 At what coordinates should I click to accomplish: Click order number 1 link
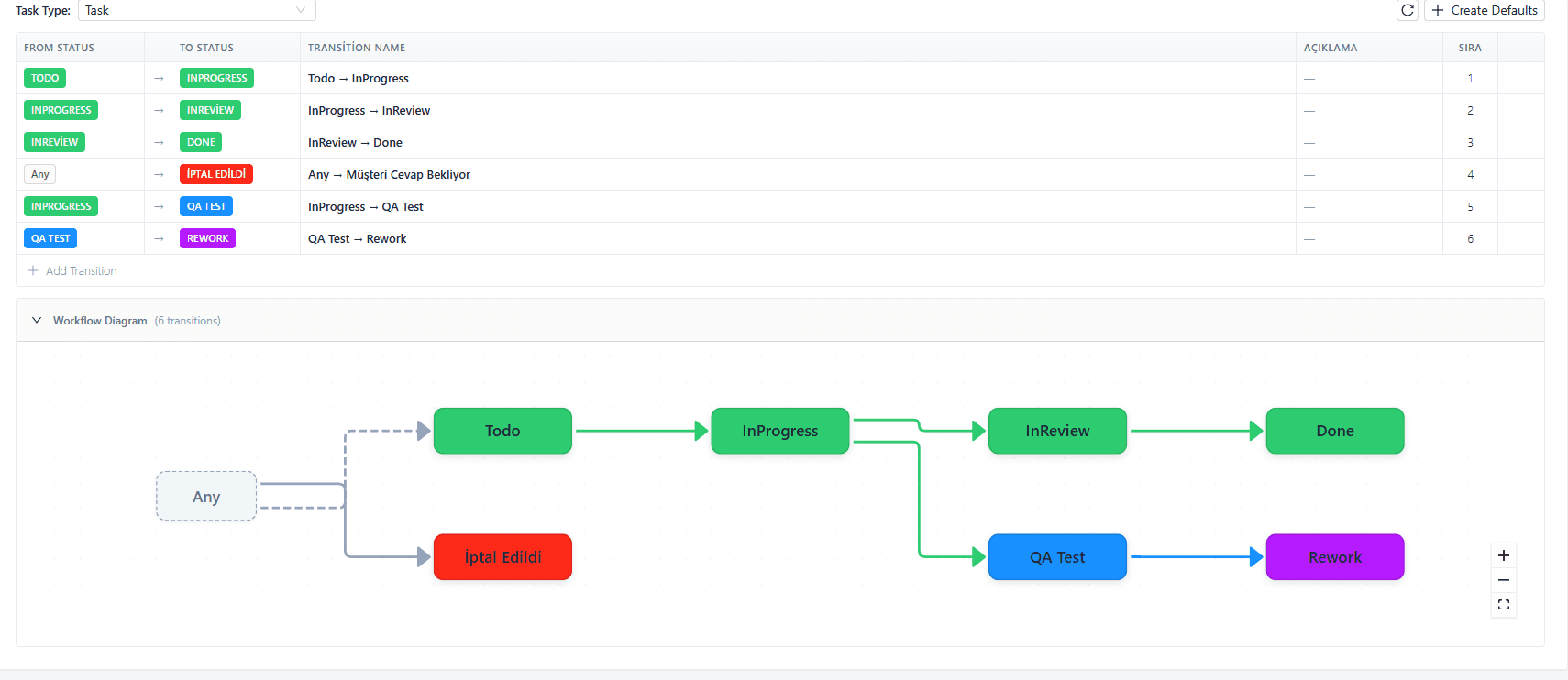click(1470, 78)
